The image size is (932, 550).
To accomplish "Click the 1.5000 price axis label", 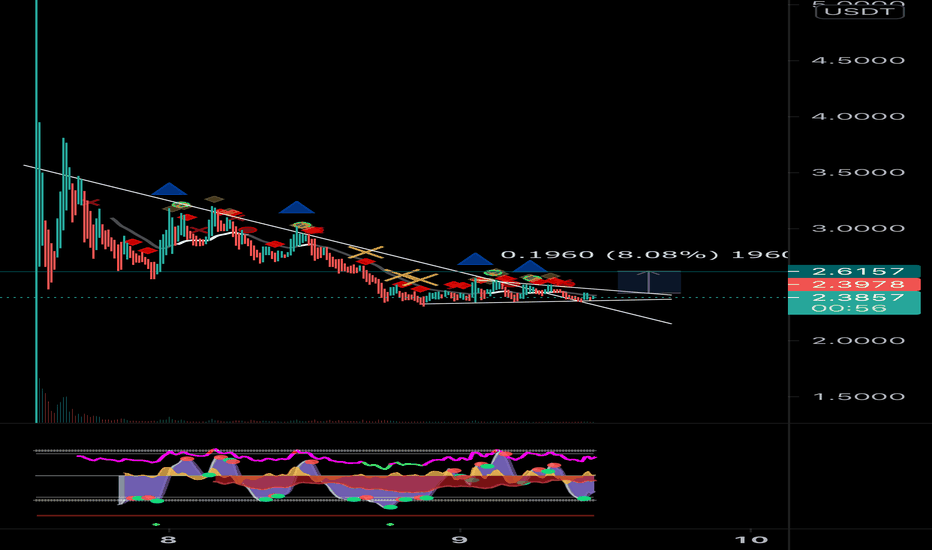I will (x=858, y=397).
